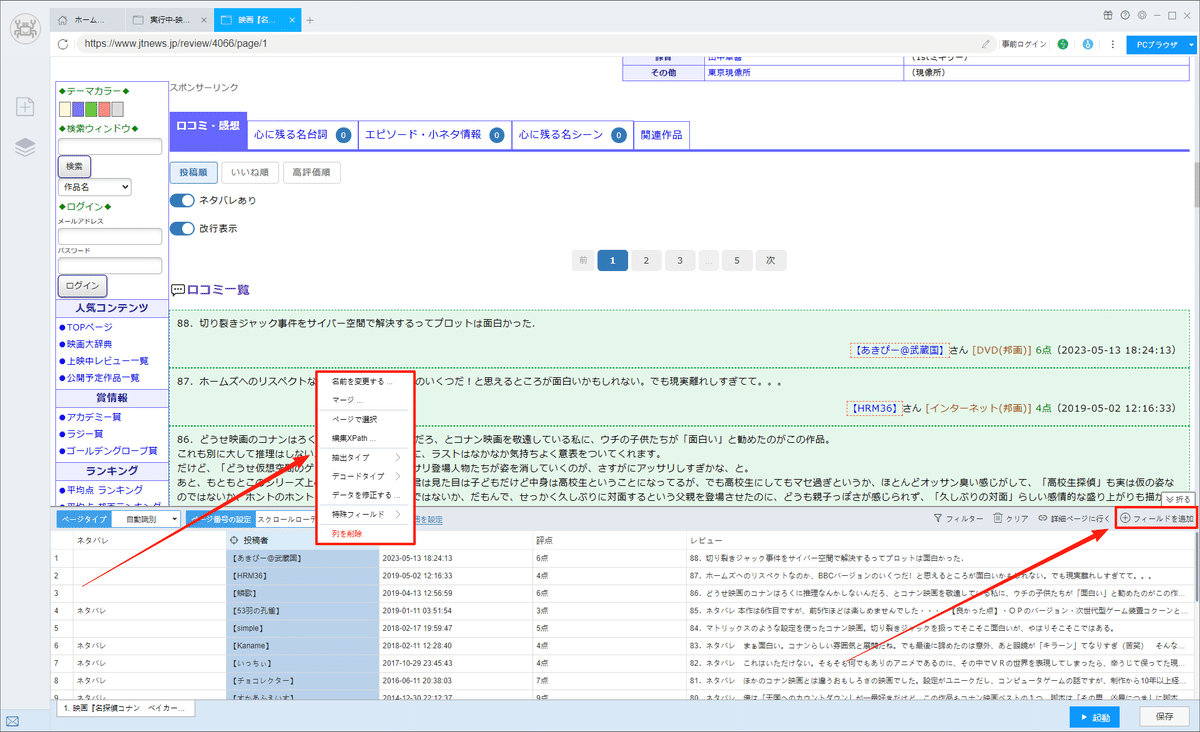Open the 作品名 search type dropdown

pos(95,187)
